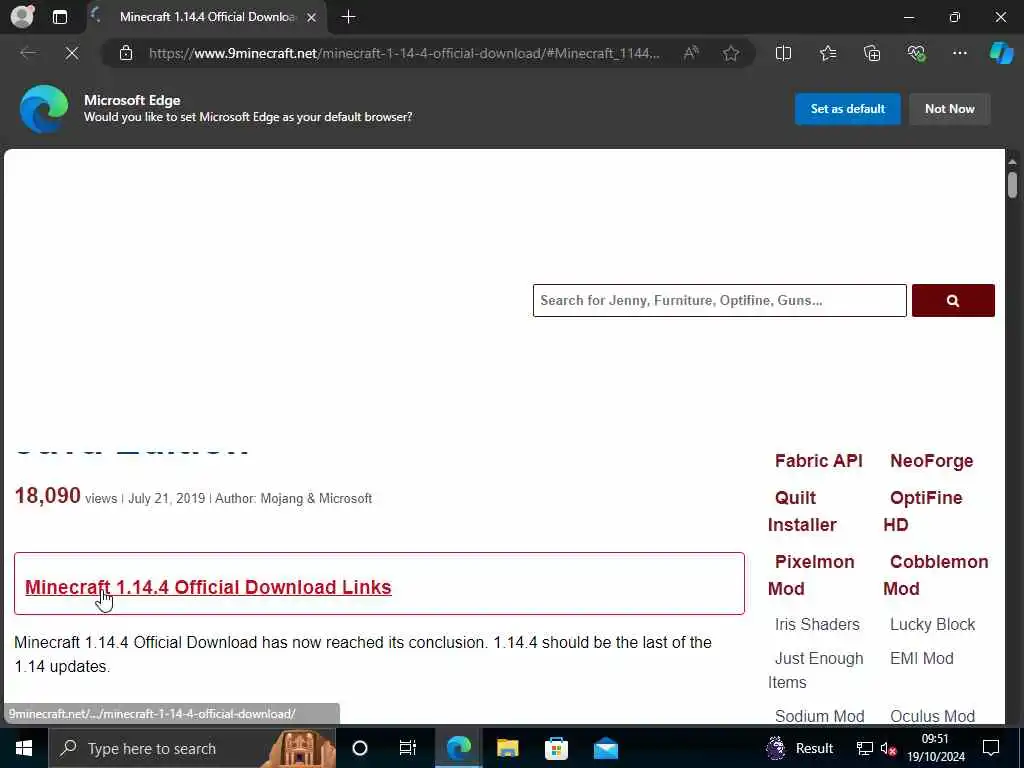The height and width of the screenshot is (768, 1024).
Task: Open the Oculus Mod link
Action: (x=932, y=716)
